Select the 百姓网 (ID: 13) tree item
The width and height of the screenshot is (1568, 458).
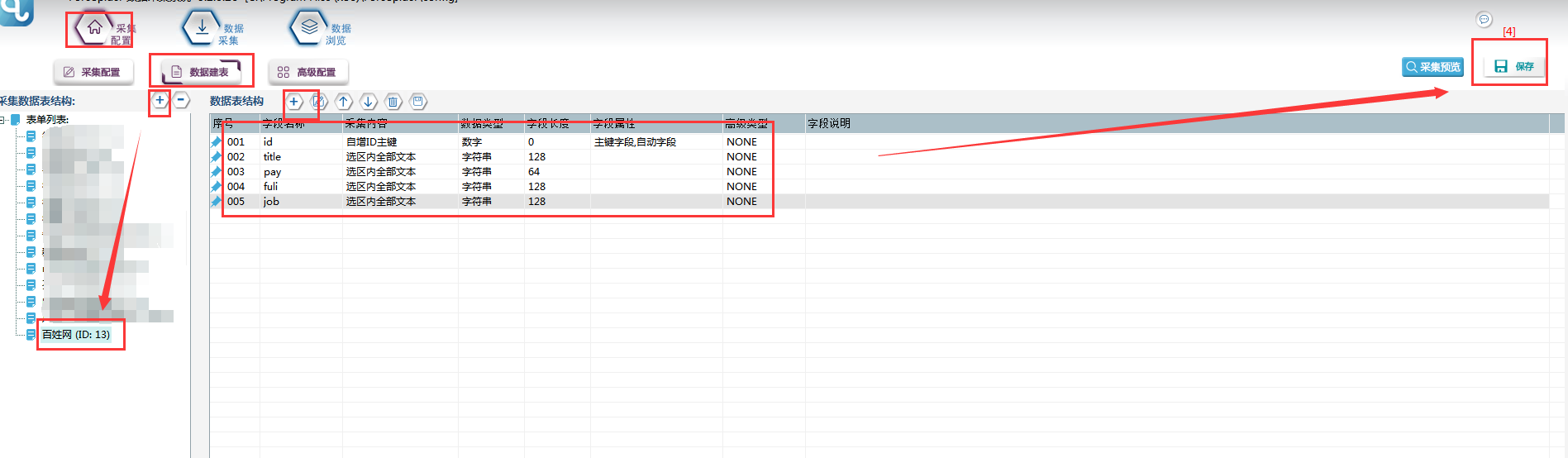pos(76,335)
